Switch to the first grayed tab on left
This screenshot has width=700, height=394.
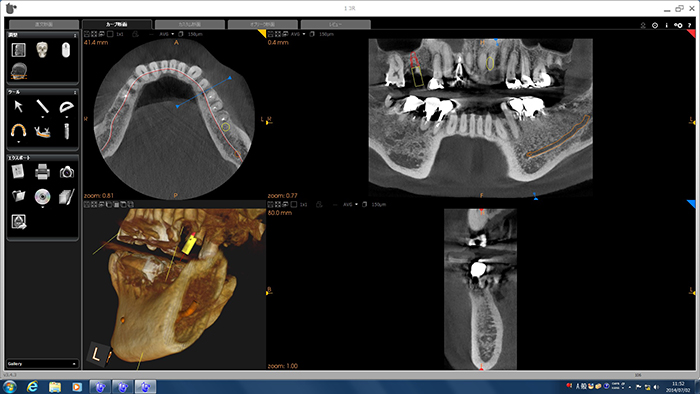44,25
